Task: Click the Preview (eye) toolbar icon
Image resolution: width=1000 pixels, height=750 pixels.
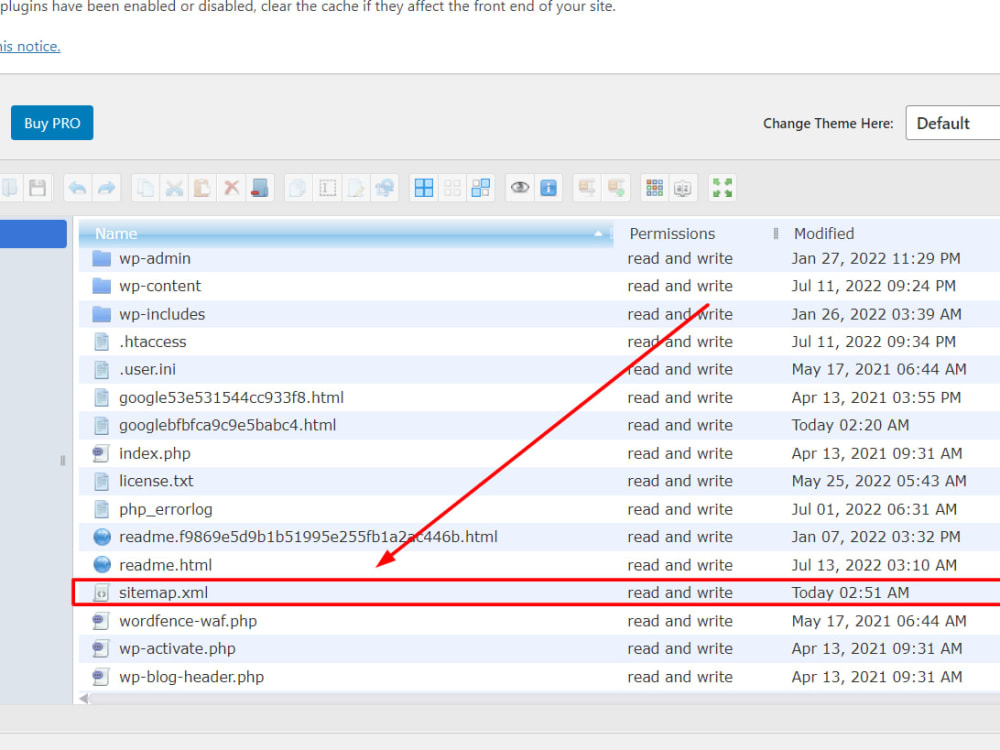Action: (520, 188)
